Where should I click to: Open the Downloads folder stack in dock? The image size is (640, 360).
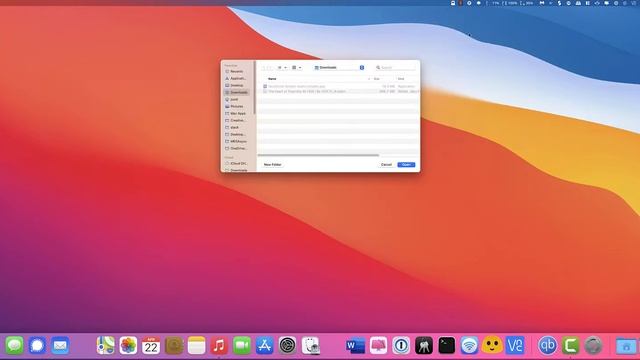click(x=626, y=346)
